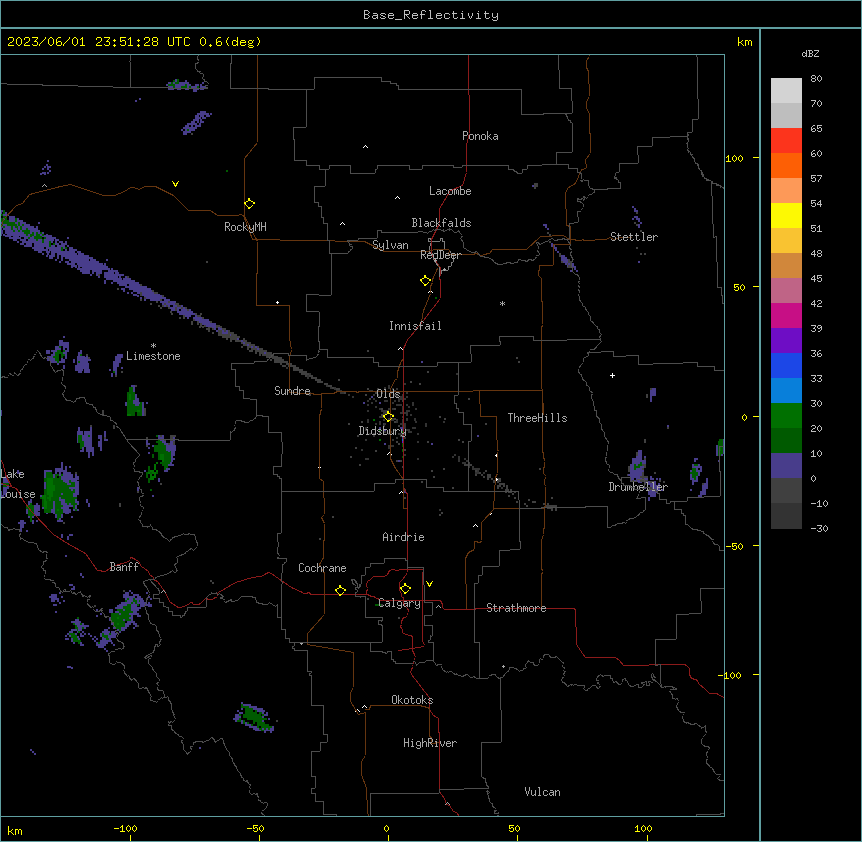Click the km unit label at top right

tap(745, 42)
